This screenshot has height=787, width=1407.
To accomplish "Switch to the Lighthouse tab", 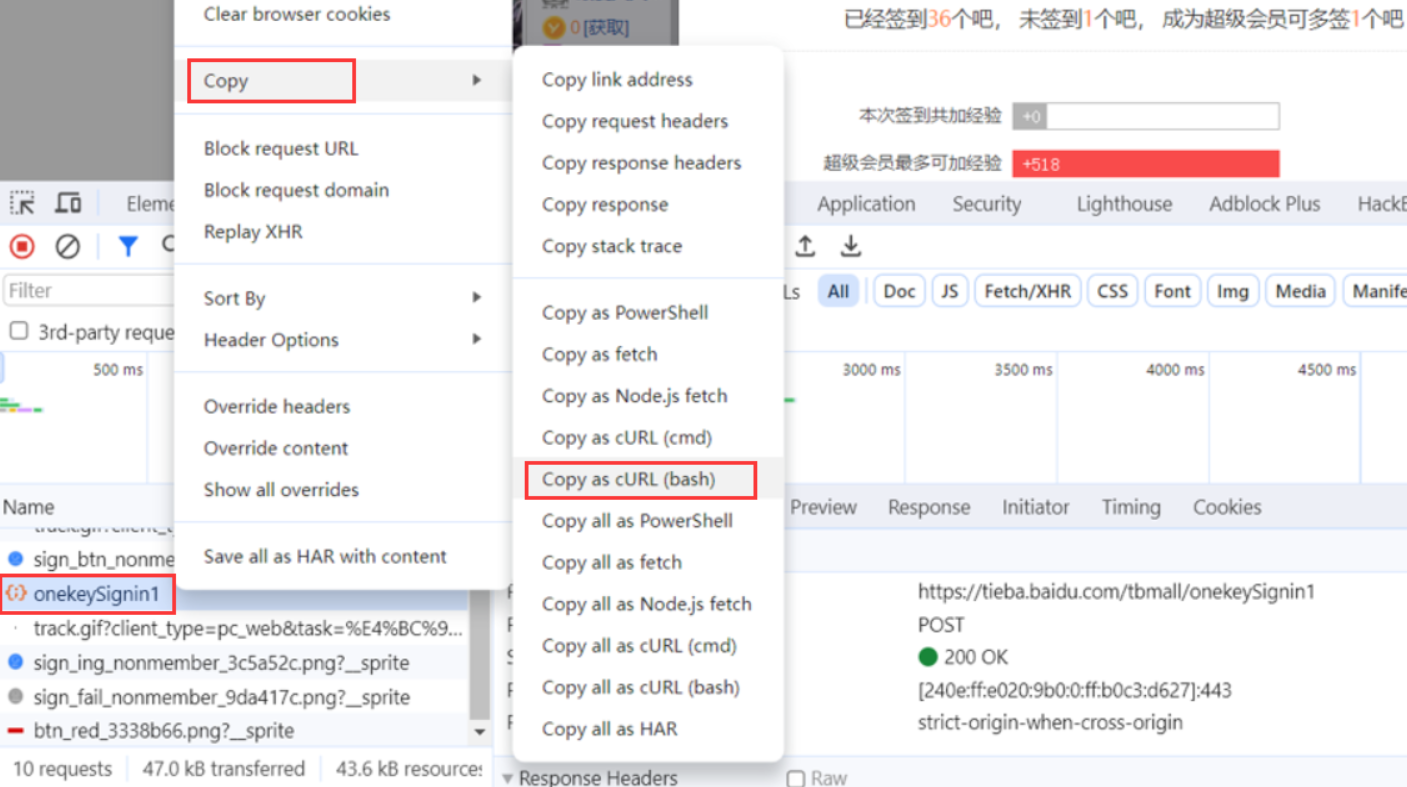I will coord(1124,204).
